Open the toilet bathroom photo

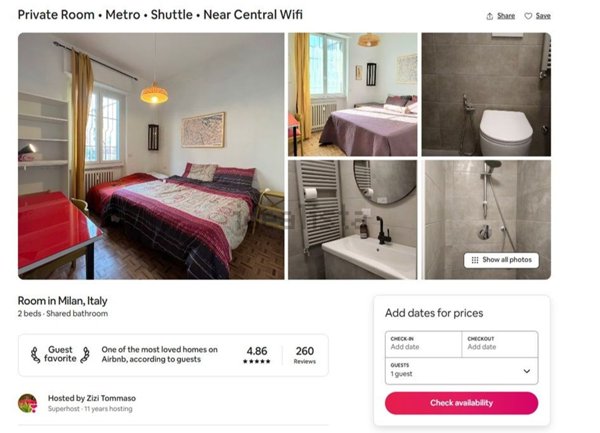pos(486,94)
